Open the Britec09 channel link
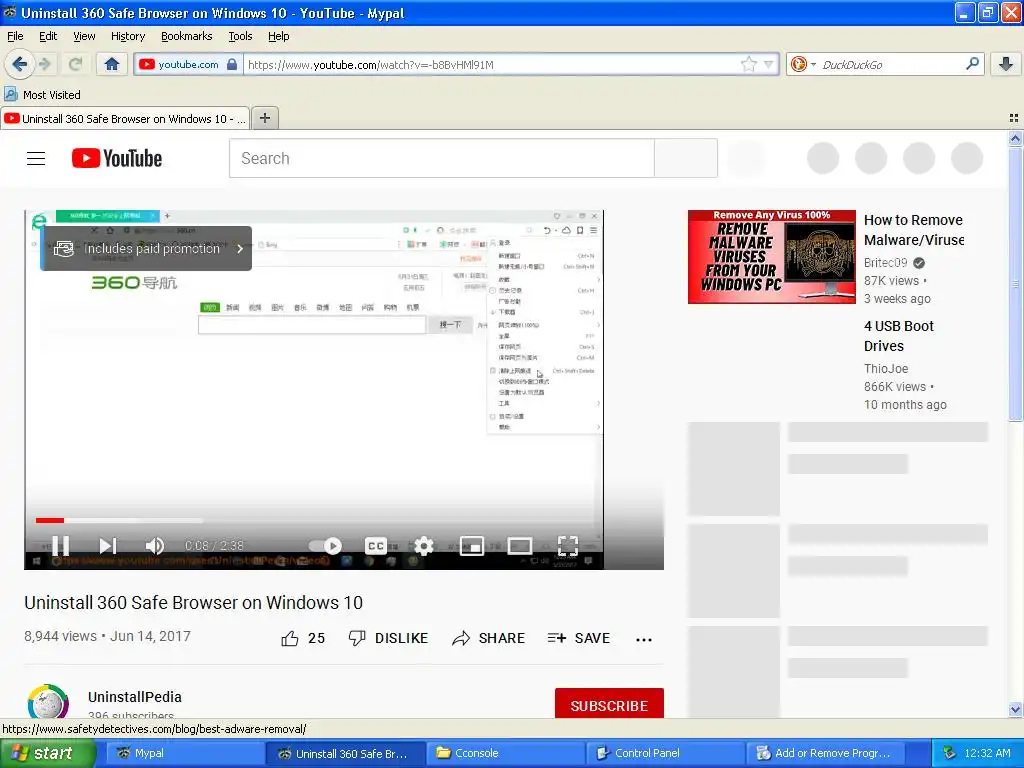Viewport: 1024px width, 768px height. pyautogui.click(x=886, y=263)
